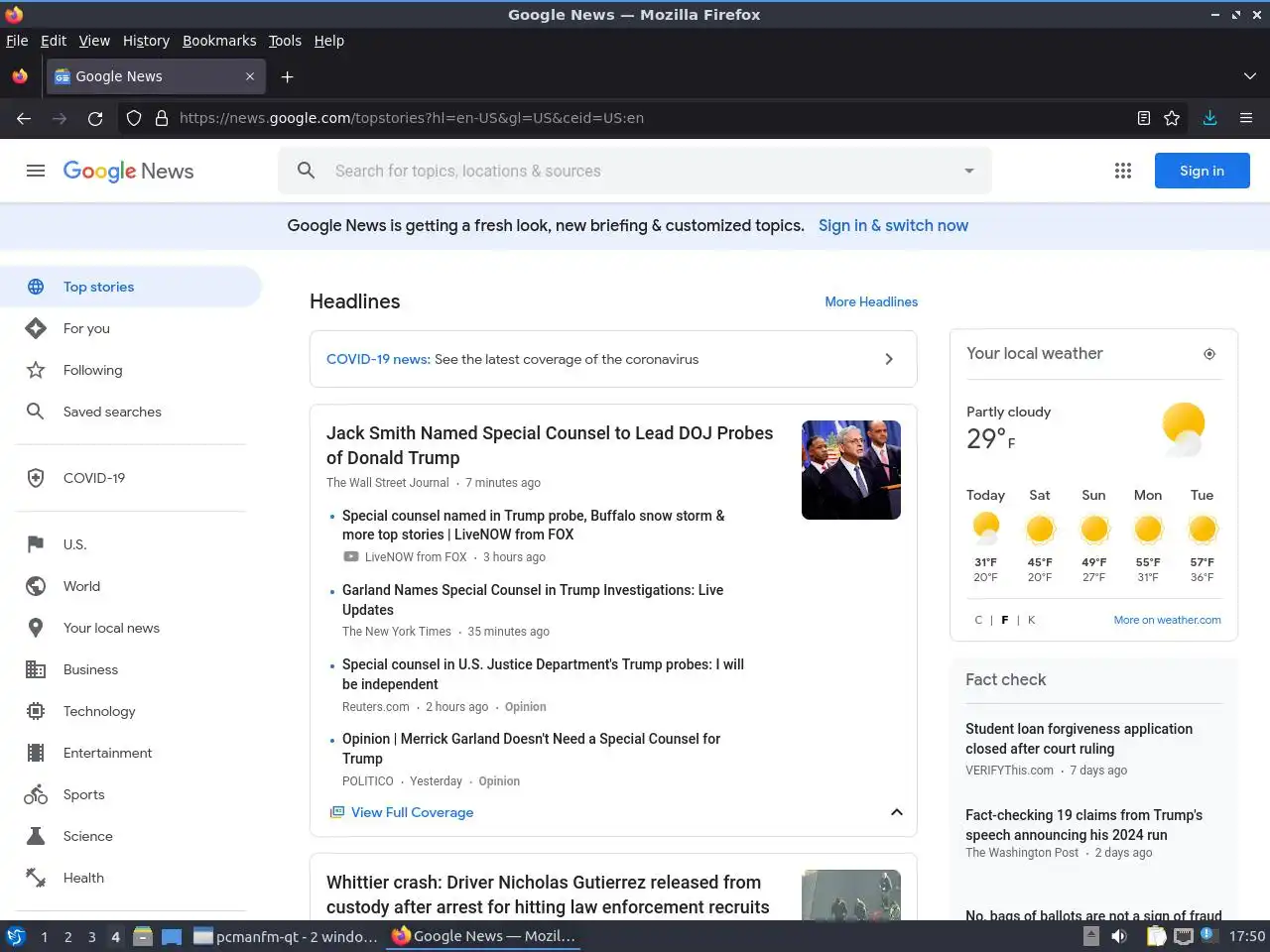Click the For you diamond icon
Viewport: 1270px width, 952px height.
point(36,328)
